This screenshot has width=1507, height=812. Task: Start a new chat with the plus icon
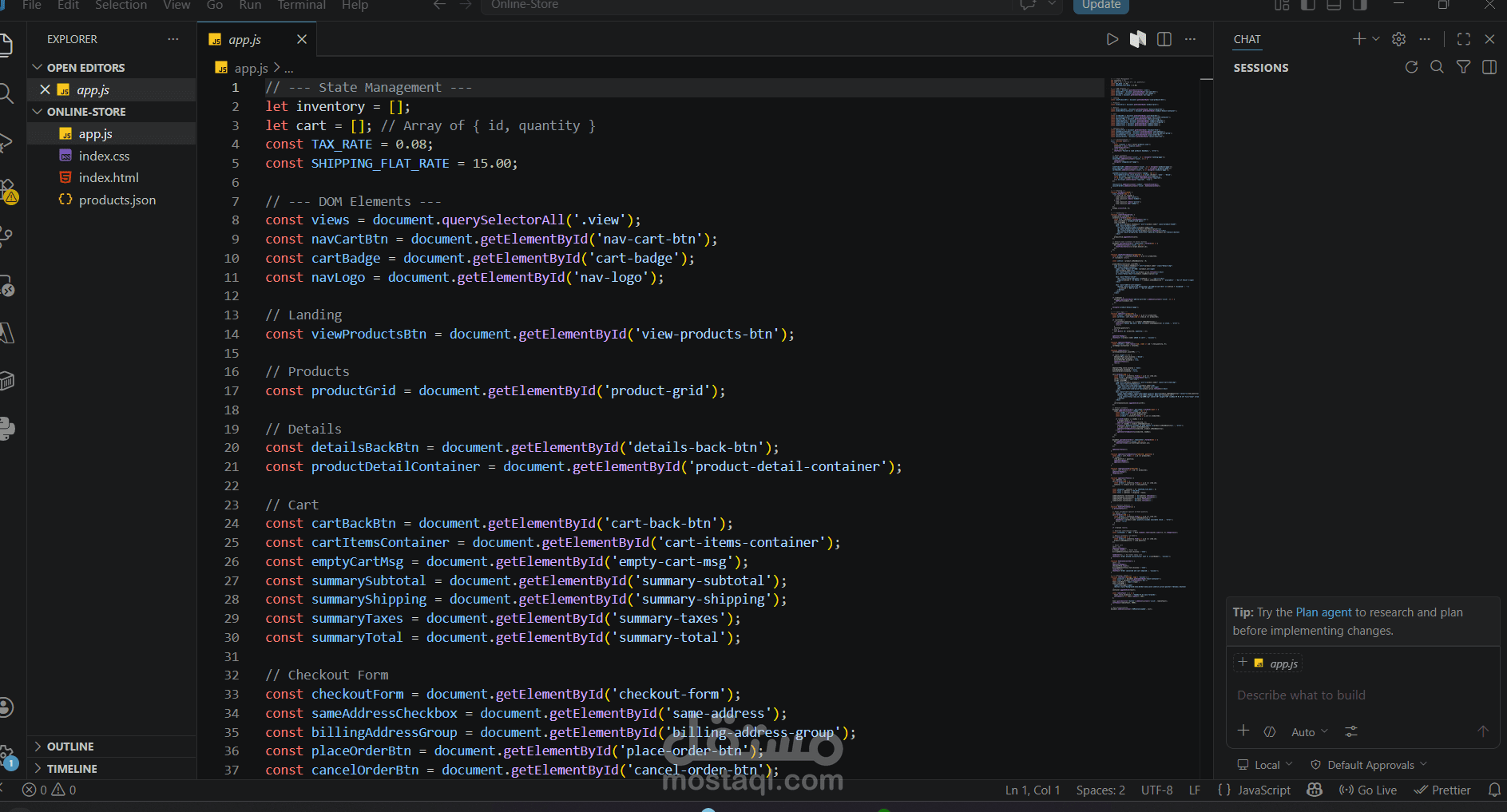click(1358, 38)
